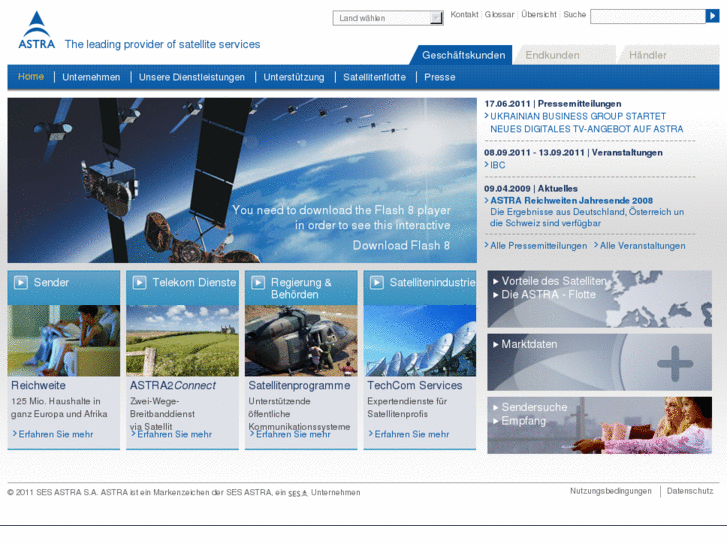Image resolution: width=727 pixels, height=545 pixels.
Task: Open Nutzungsbedingungen footer link
Action: tap(611, 491)
